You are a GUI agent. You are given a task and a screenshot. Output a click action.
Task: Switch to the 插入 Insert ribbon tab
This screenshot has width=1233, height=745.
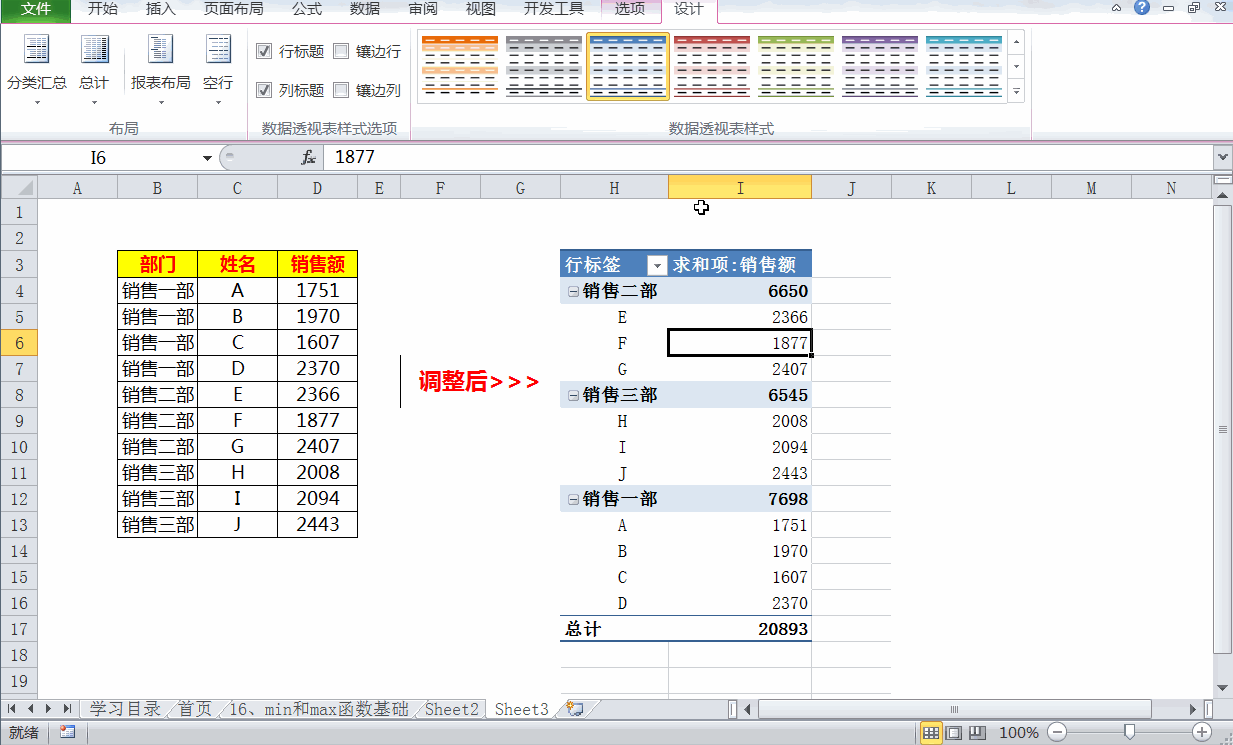coord(160,10)
